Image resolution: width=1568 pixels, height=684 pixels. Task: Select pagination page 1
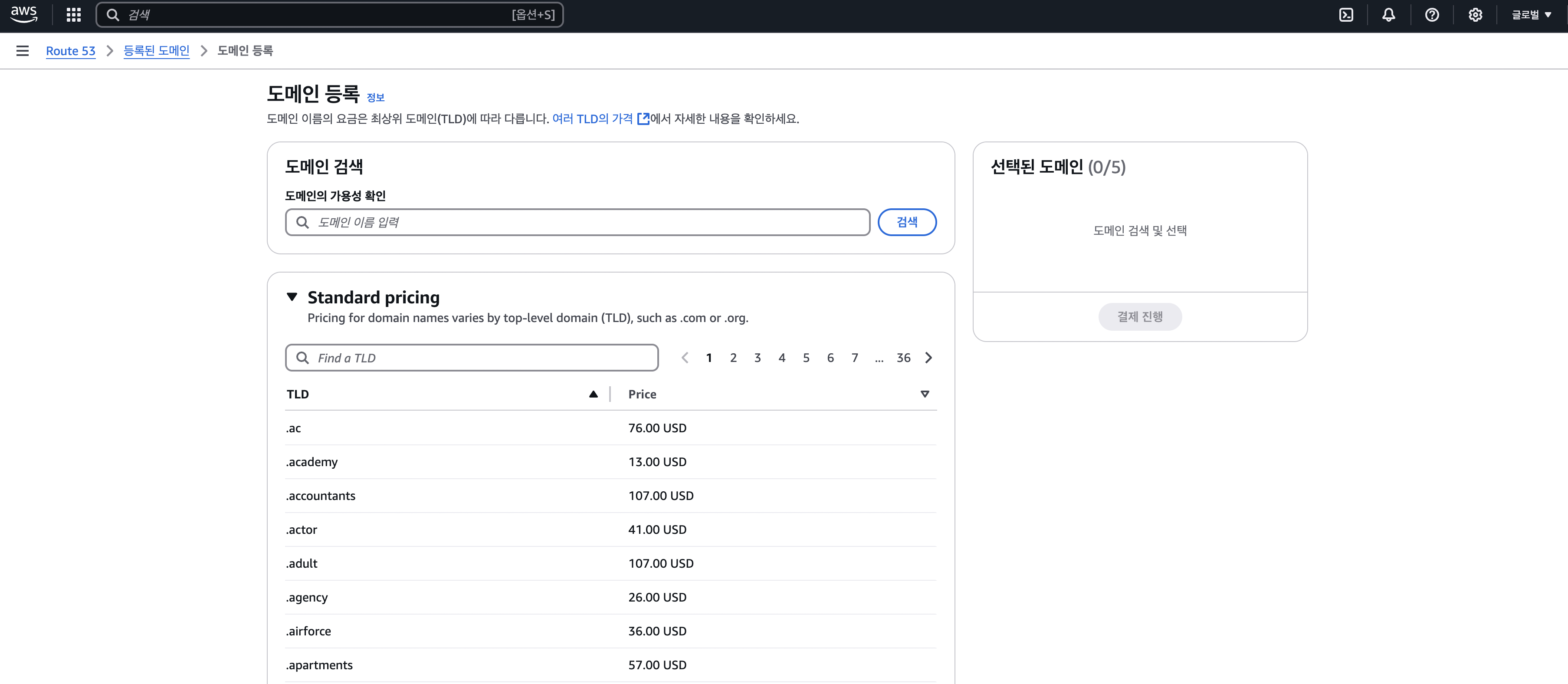[709, 358]
